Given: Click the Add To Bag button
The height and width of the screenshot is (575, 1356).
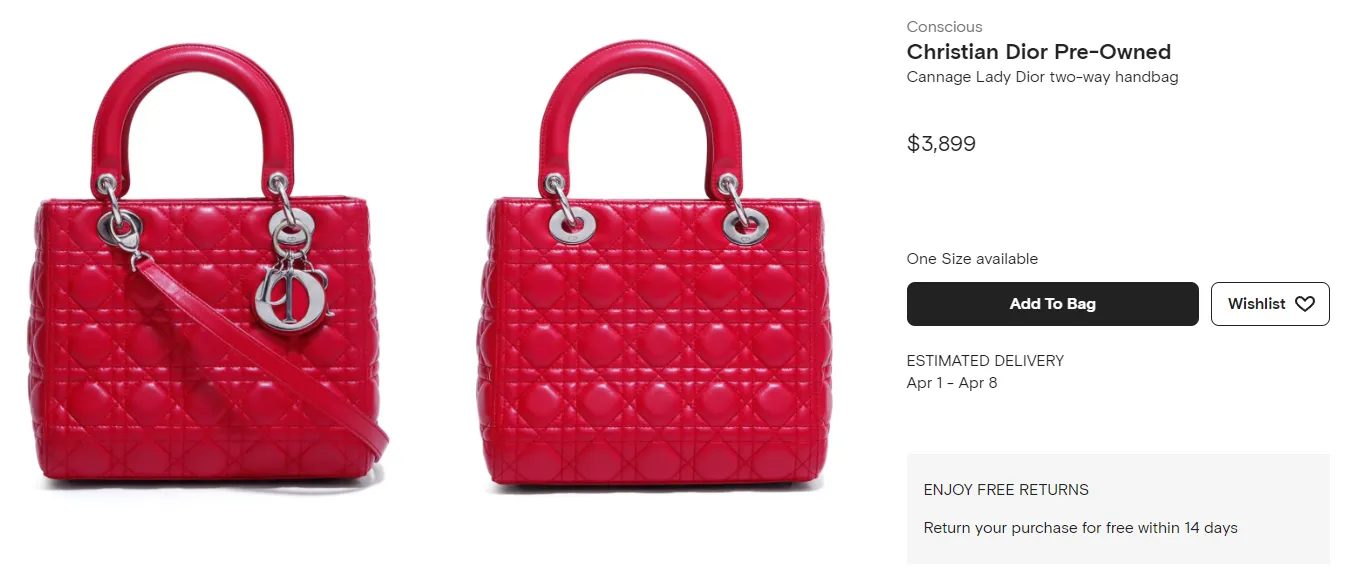Looking at the screenshot, I should pos(1052,304).
